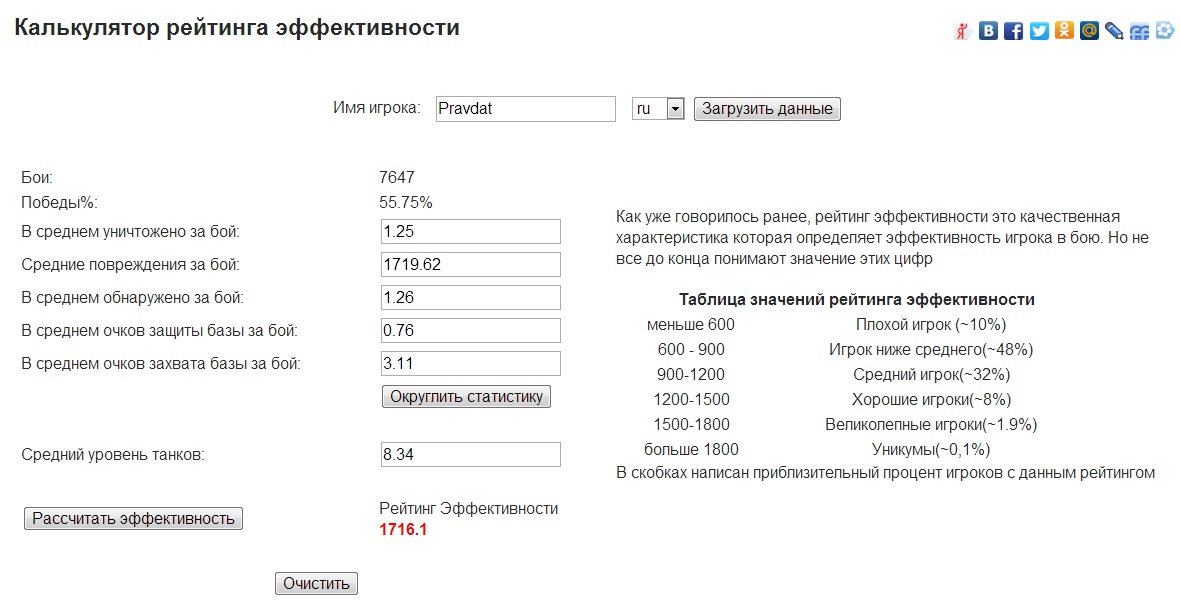This screenshot has height=601, width=1180.
Task: Share to Odnoklassniki with the orange icon
Action: click(1064, 31)
